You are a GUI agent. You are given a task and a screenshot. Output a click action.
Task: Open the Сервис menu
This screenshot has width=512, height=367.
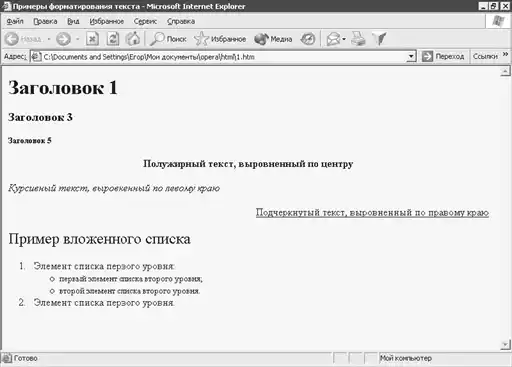pyautogui.click(x=145, y=21)
